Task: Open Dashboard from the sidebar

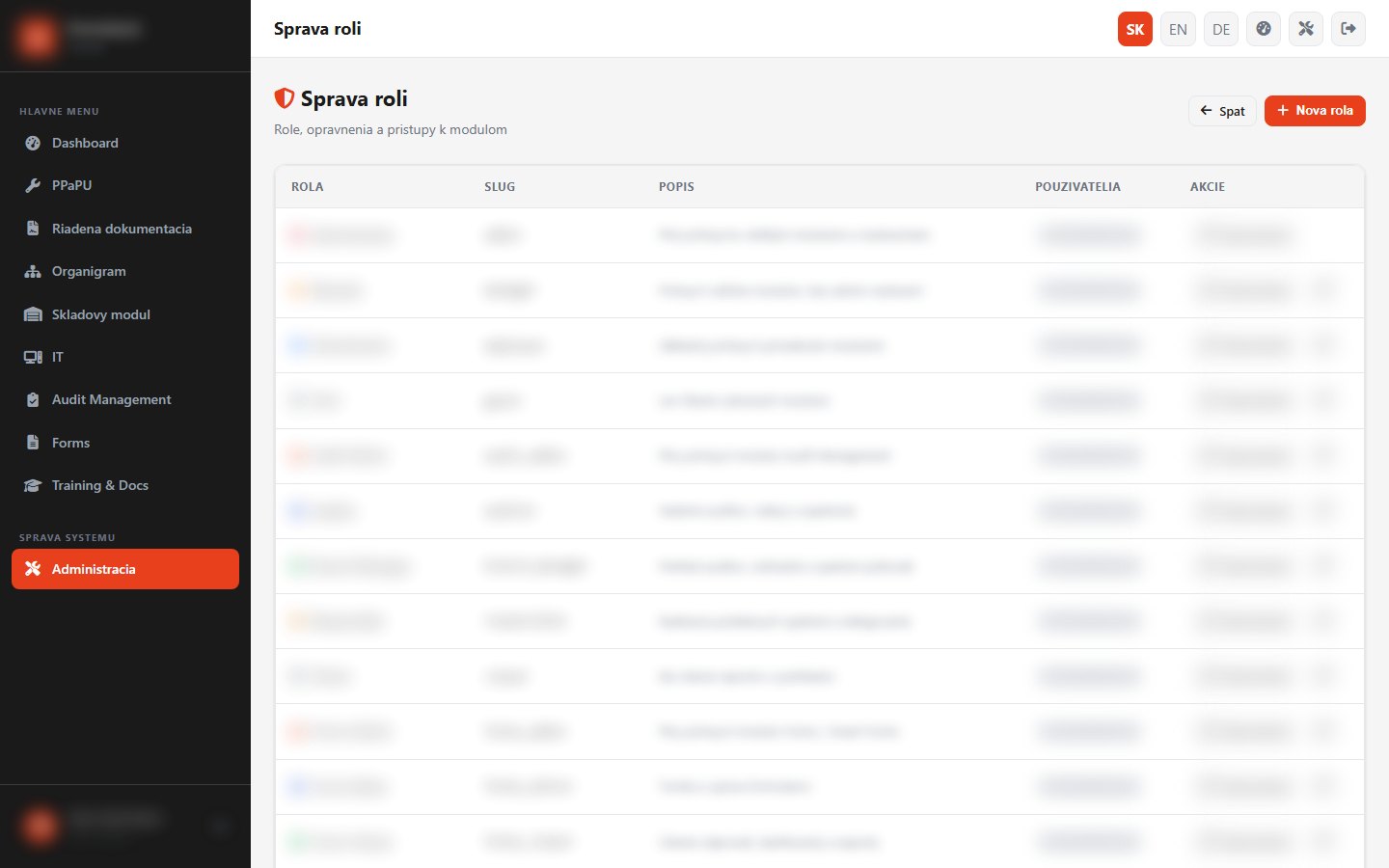Action: coord(125,143)
